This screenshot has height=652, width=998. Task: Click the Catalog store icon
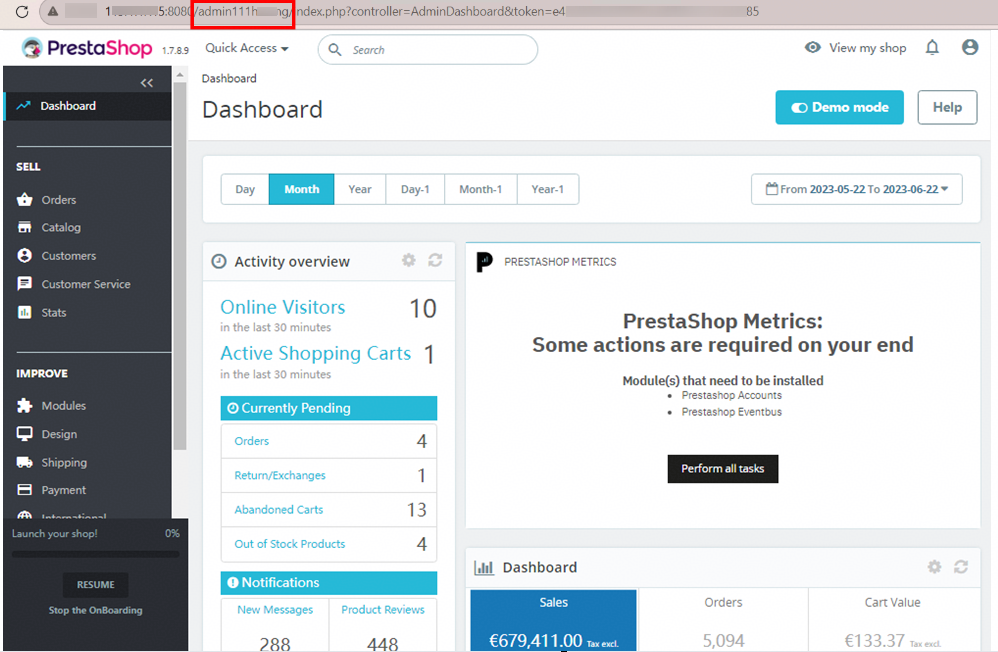tap(24, 227)
